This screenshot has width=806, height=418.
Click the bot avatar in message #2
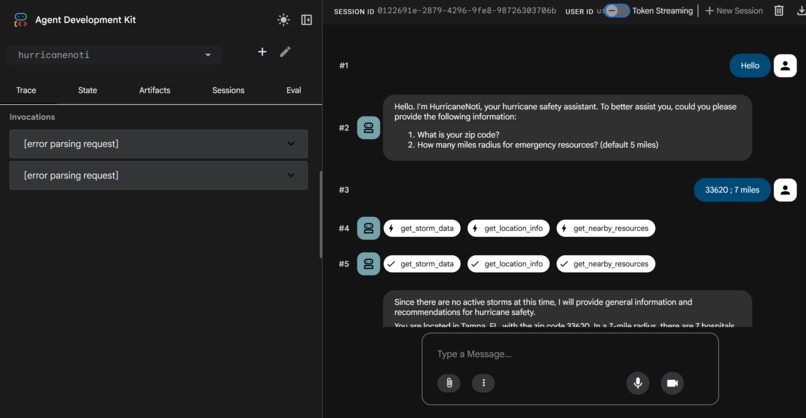tap(369, 128)
